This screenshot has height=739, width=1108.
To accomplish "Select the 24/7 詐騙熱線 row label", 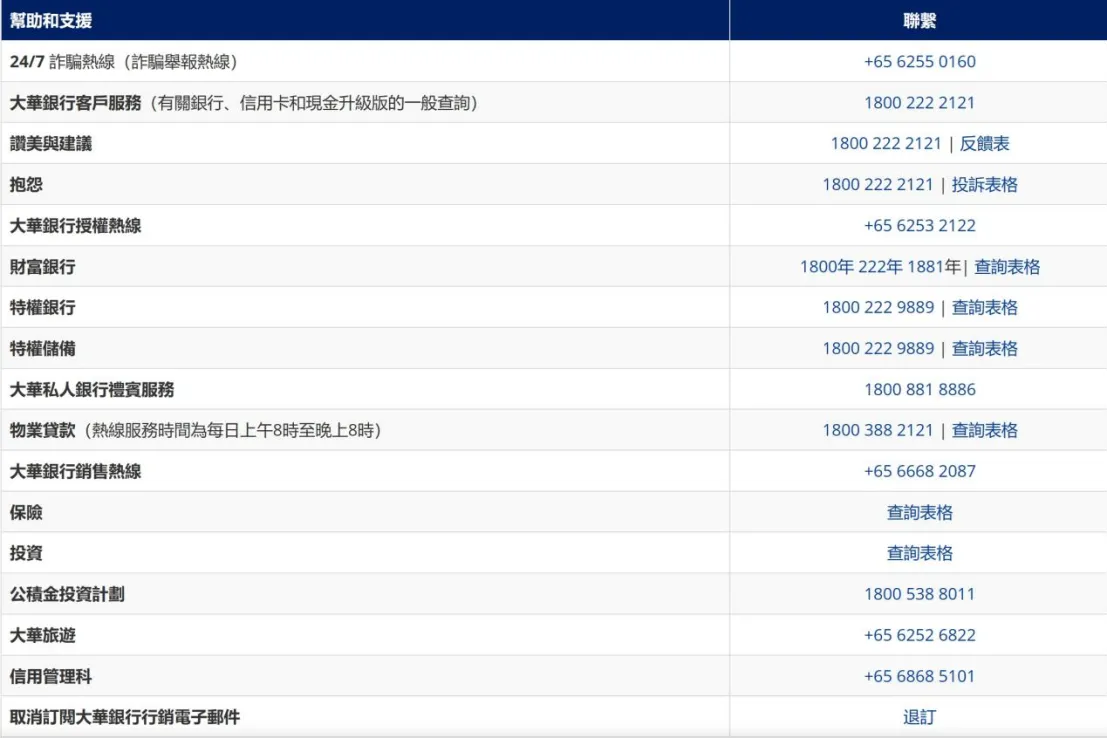I will click(x=124, y=61).
